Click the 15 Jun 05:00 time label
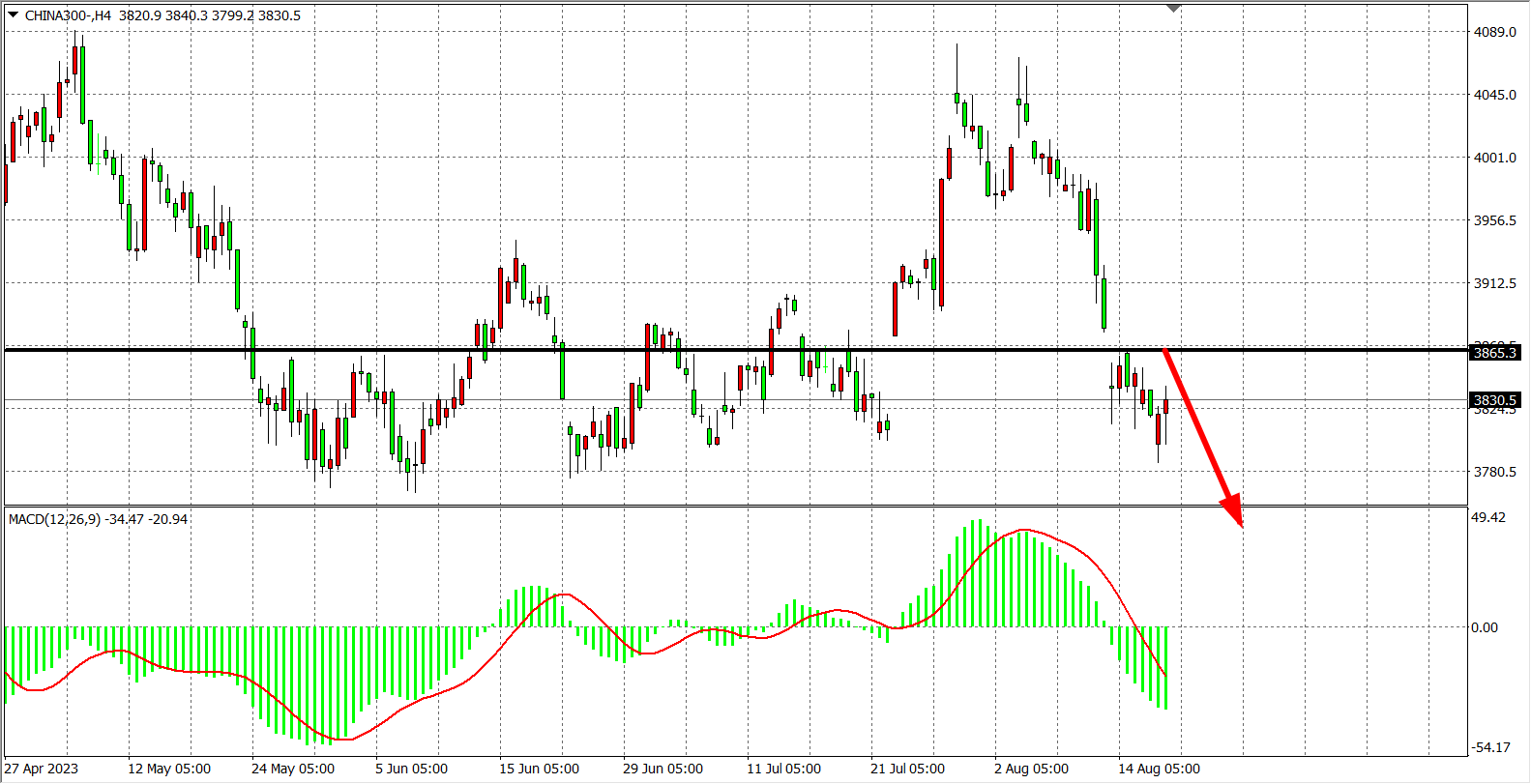Viewport: 1531px width, 784px height. (x=539, y=769)
